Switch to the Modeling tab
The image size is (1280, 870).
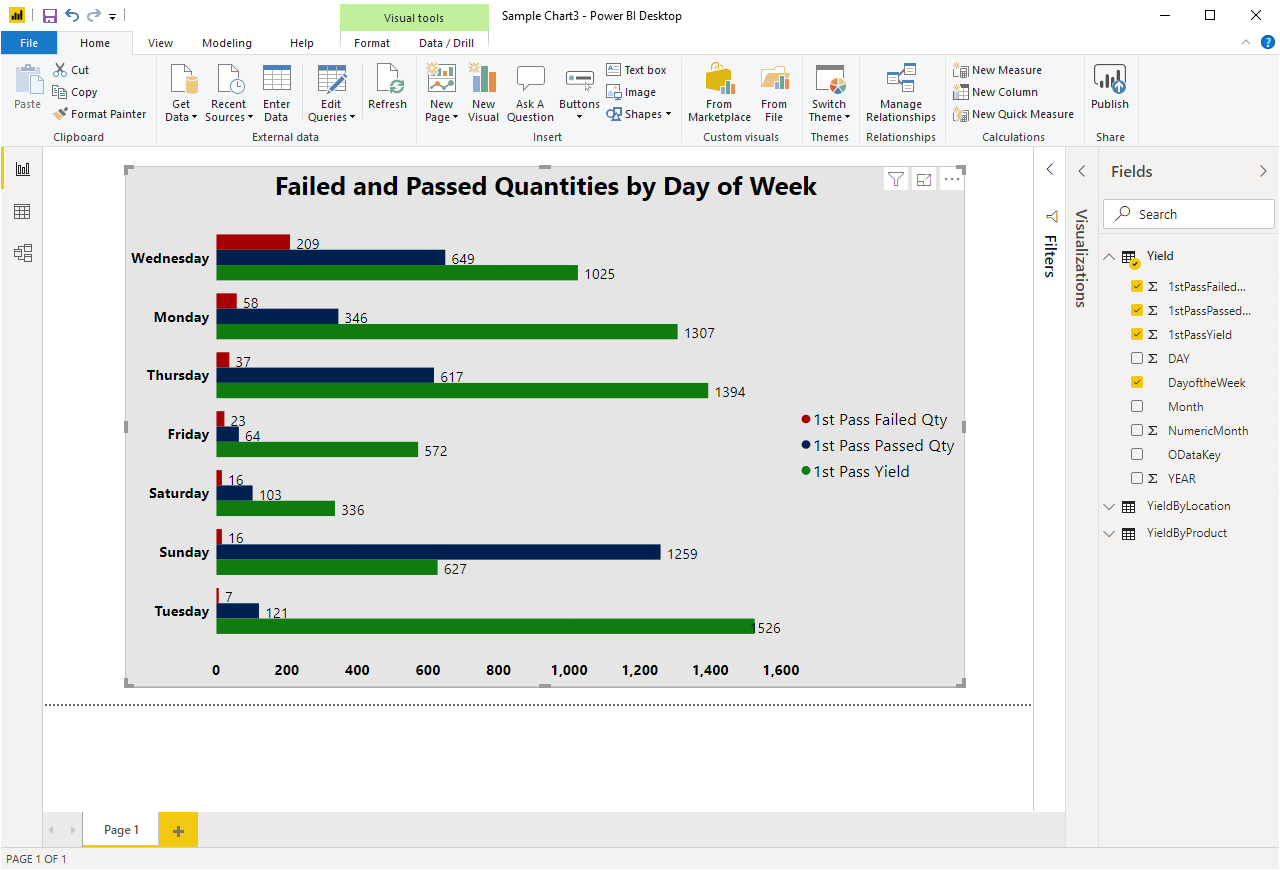pyautogui.click(x=226, y=43)
